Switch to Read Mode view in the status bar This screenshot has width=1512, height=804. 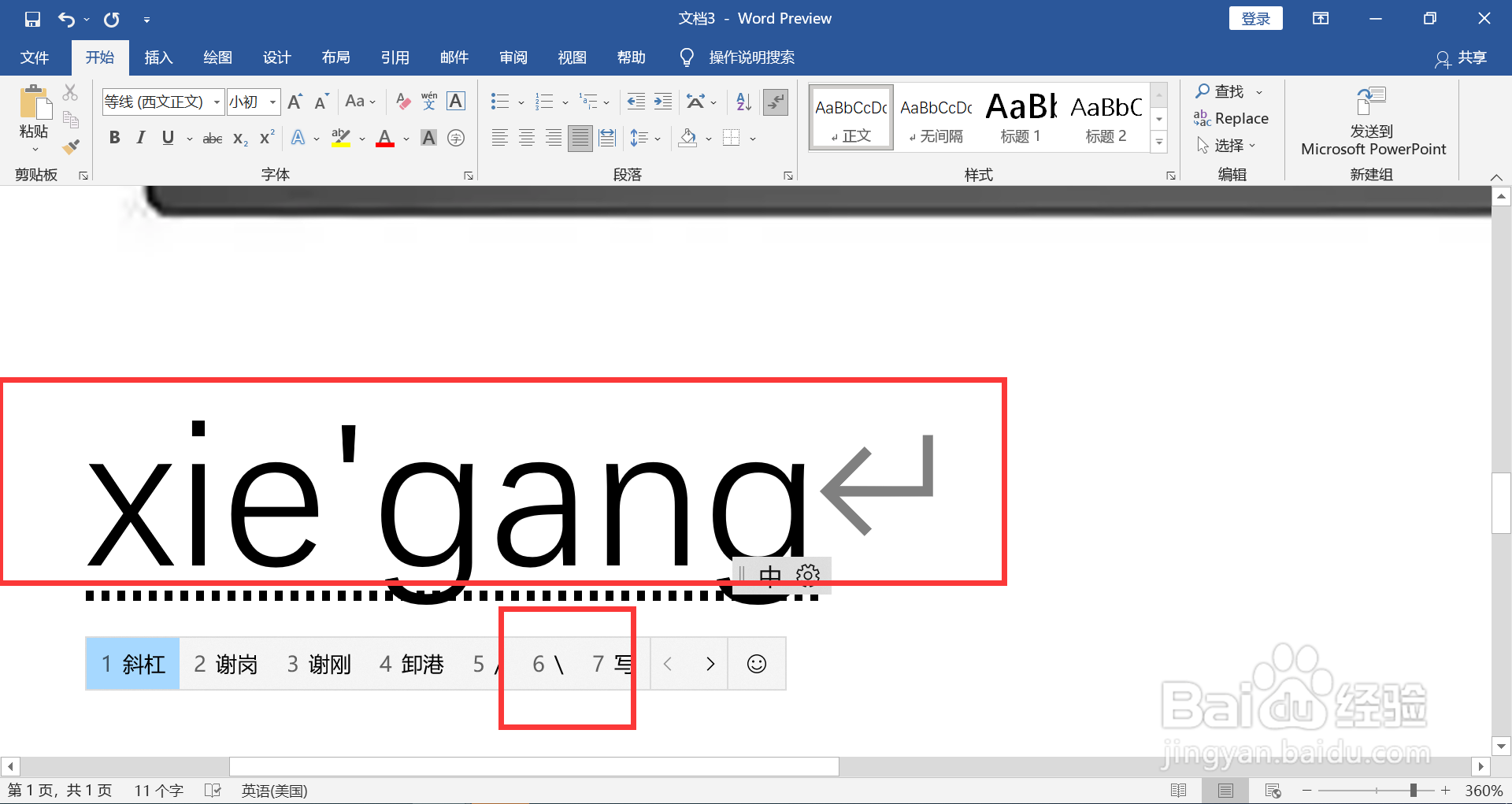click(x=1179, y=790)
